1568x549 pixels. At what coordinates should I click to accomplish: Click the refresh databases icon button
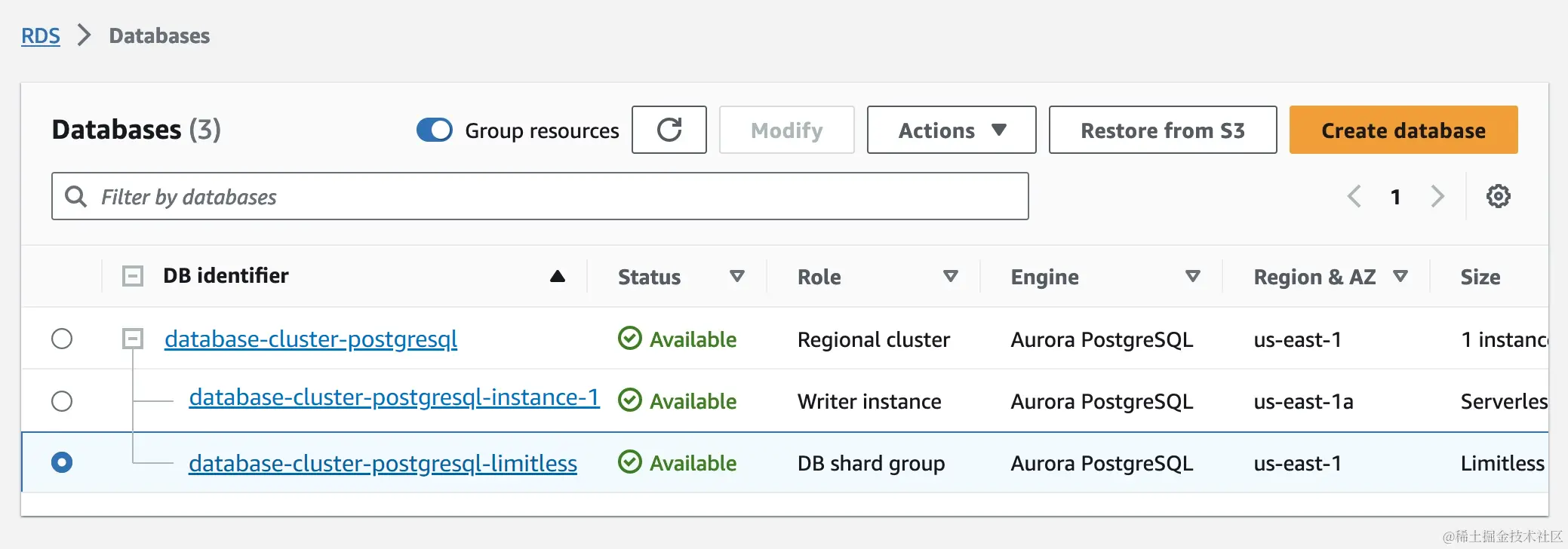pos(669,130)
